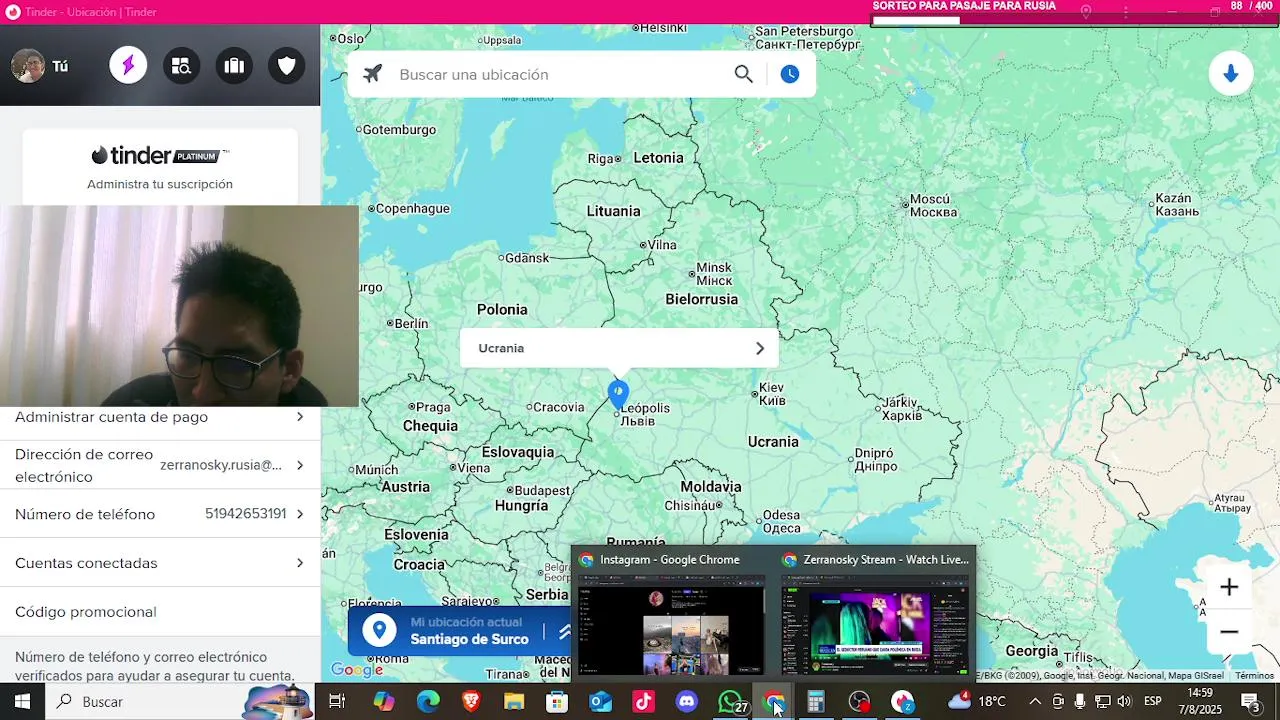Click the lightning bolt boost icon
Viewport: 1280px width, 720px height.
point(128,66)
